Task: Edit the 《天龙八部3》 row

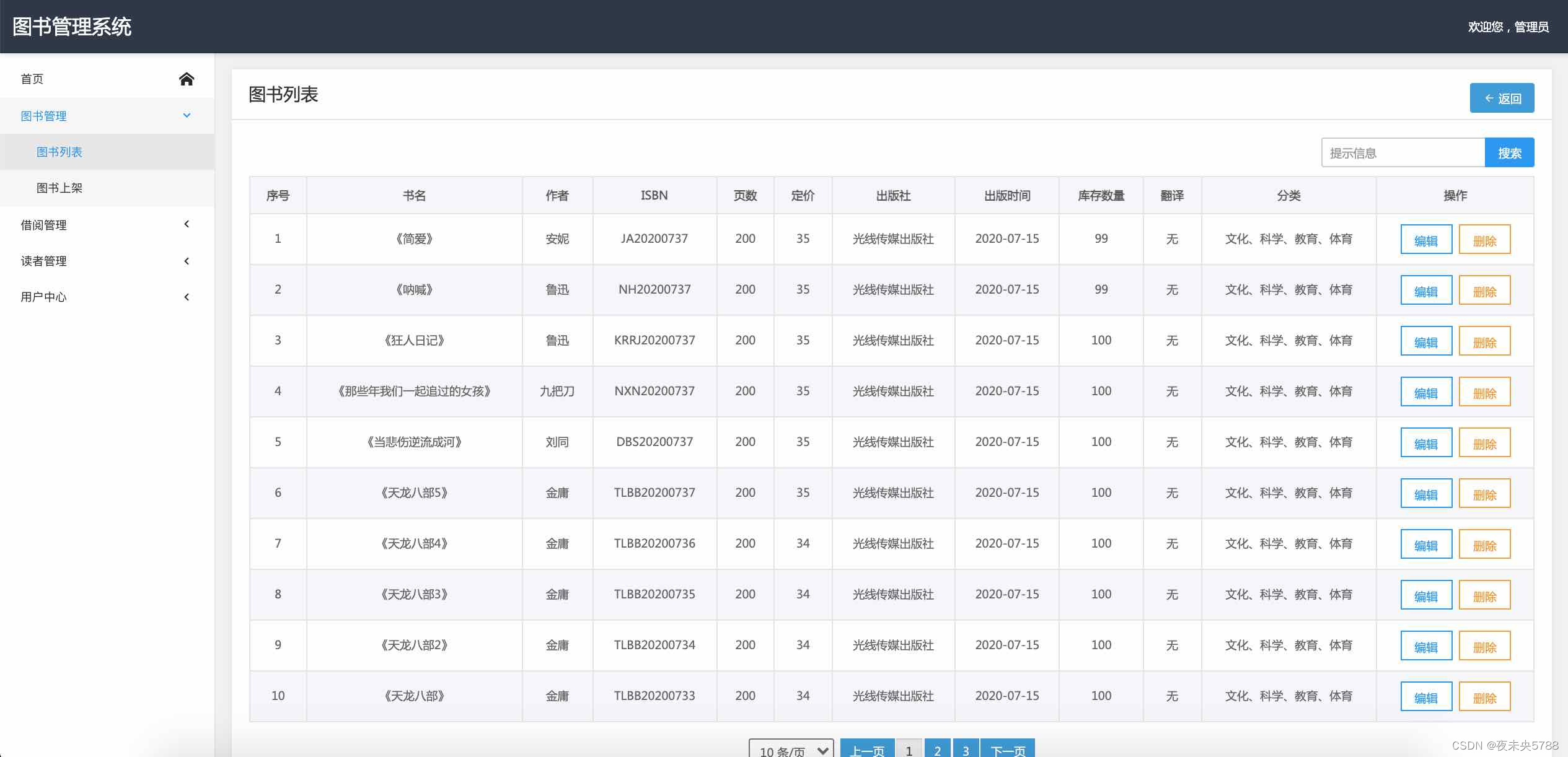Action: coord(1426,595)
